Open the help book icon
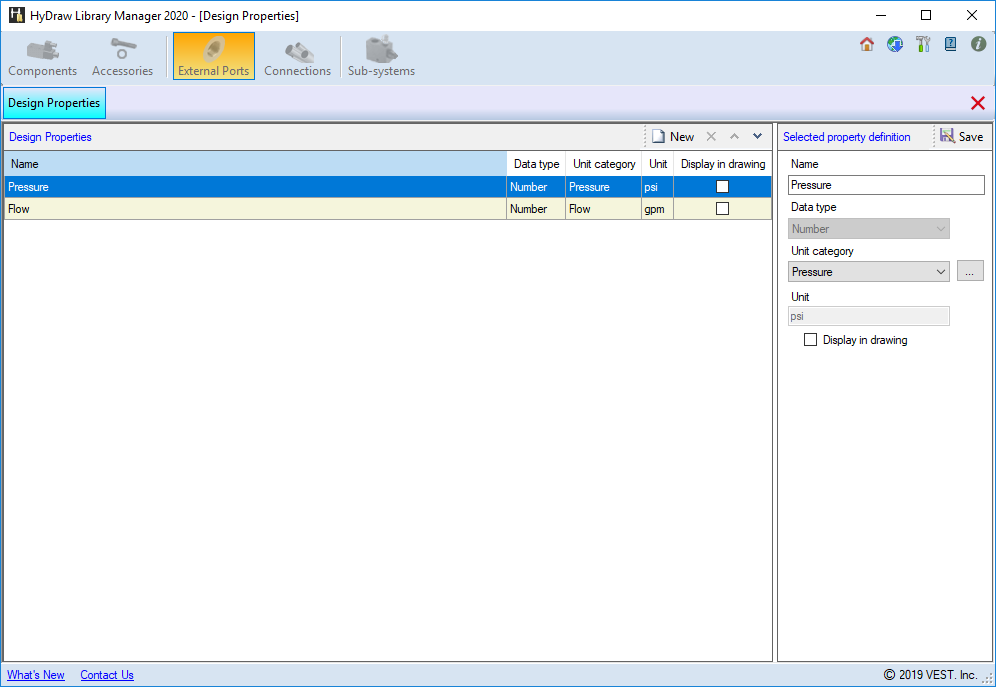The width and height of the screenshot is (996, 687). click(951, 44)
